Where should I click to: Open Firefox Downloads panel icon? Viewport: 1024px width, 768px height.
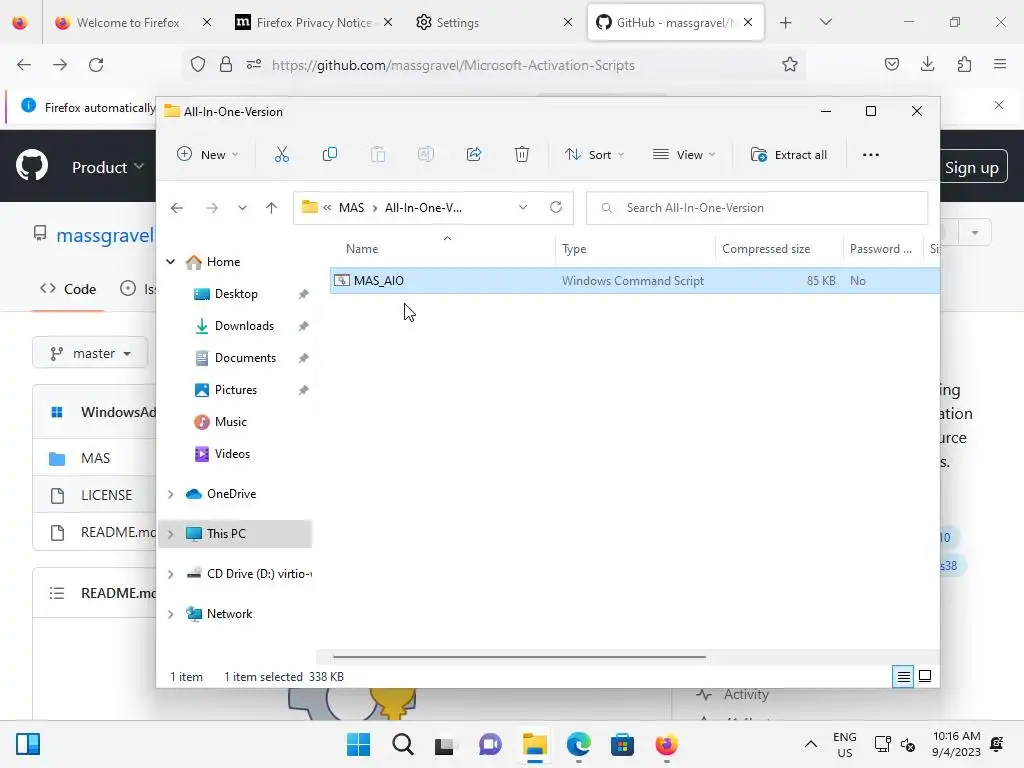coord(927,64)
